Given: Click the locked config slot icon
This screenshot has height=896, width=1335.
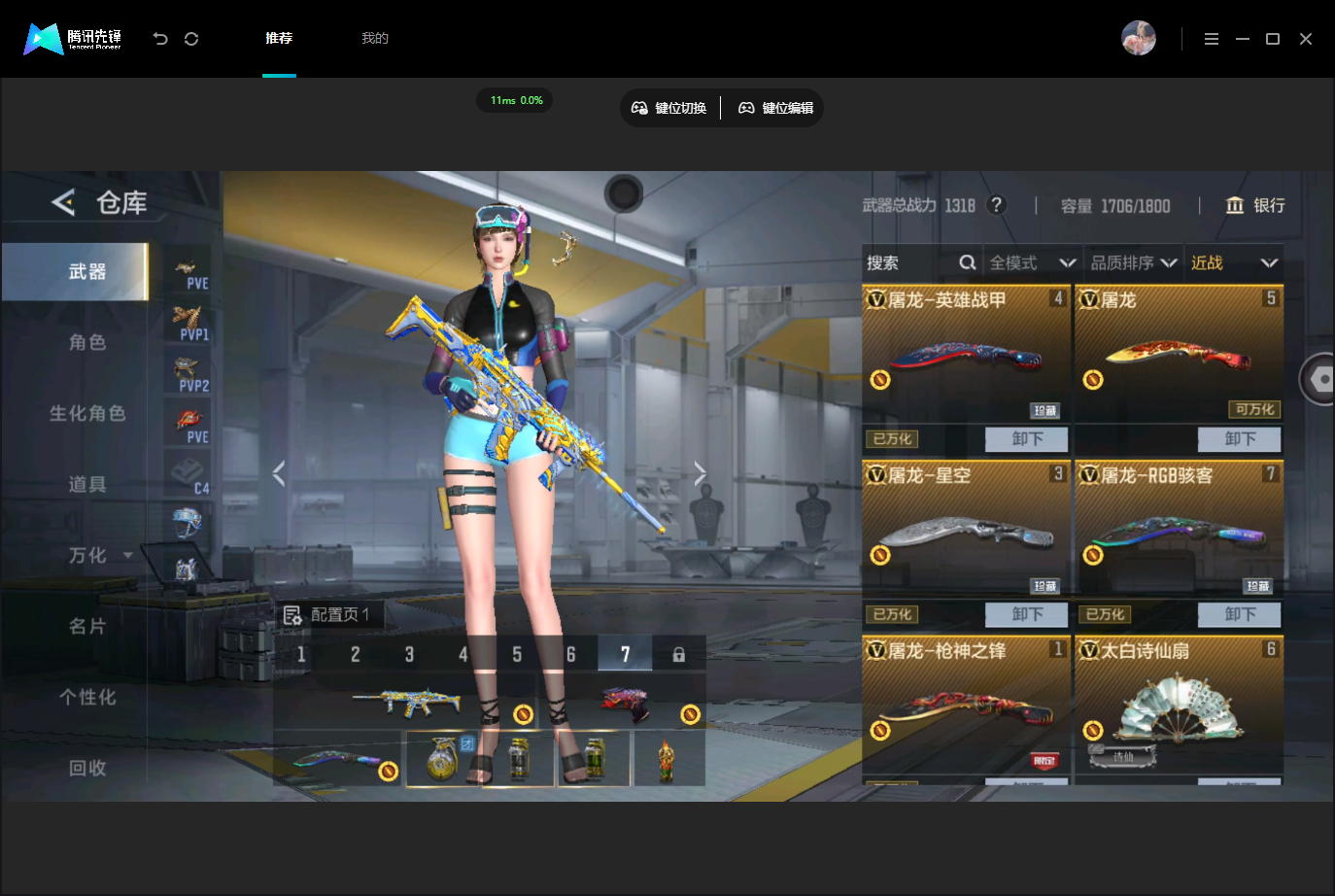Looking at the screenshot, I should [678, 655].
